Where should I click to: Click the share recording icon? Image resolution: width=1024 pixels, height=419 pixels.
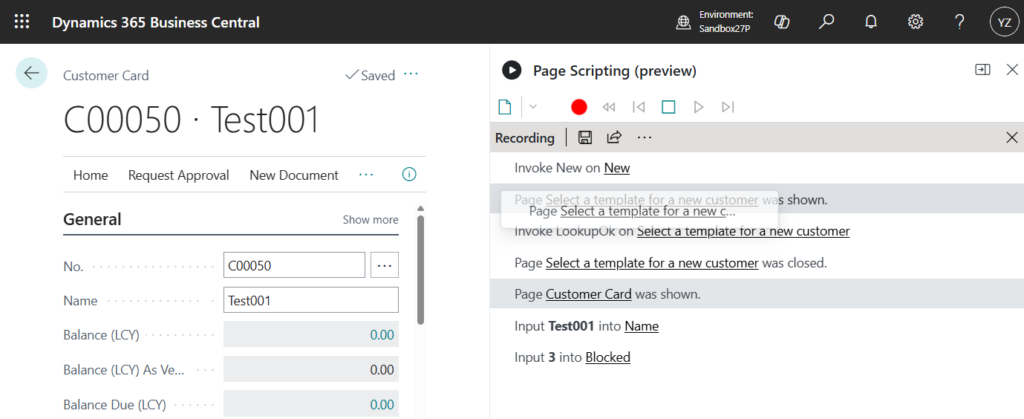point(614,138)
